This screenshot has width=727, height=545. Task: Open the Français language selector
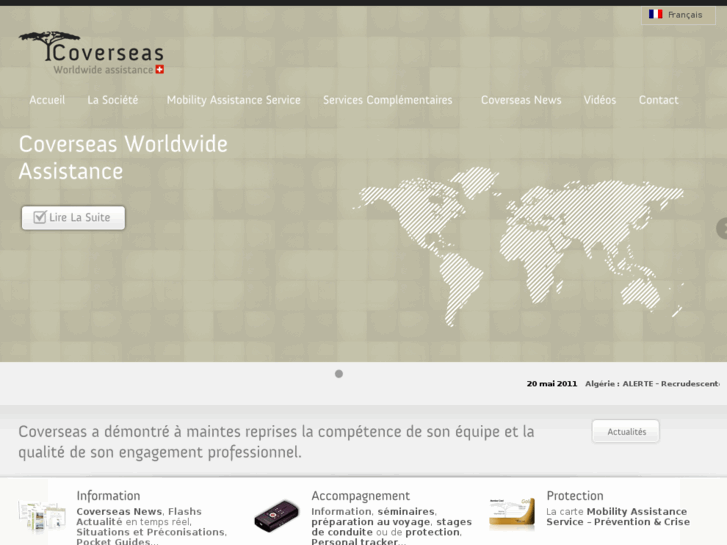pyautogui.click(x=678, y=15)
